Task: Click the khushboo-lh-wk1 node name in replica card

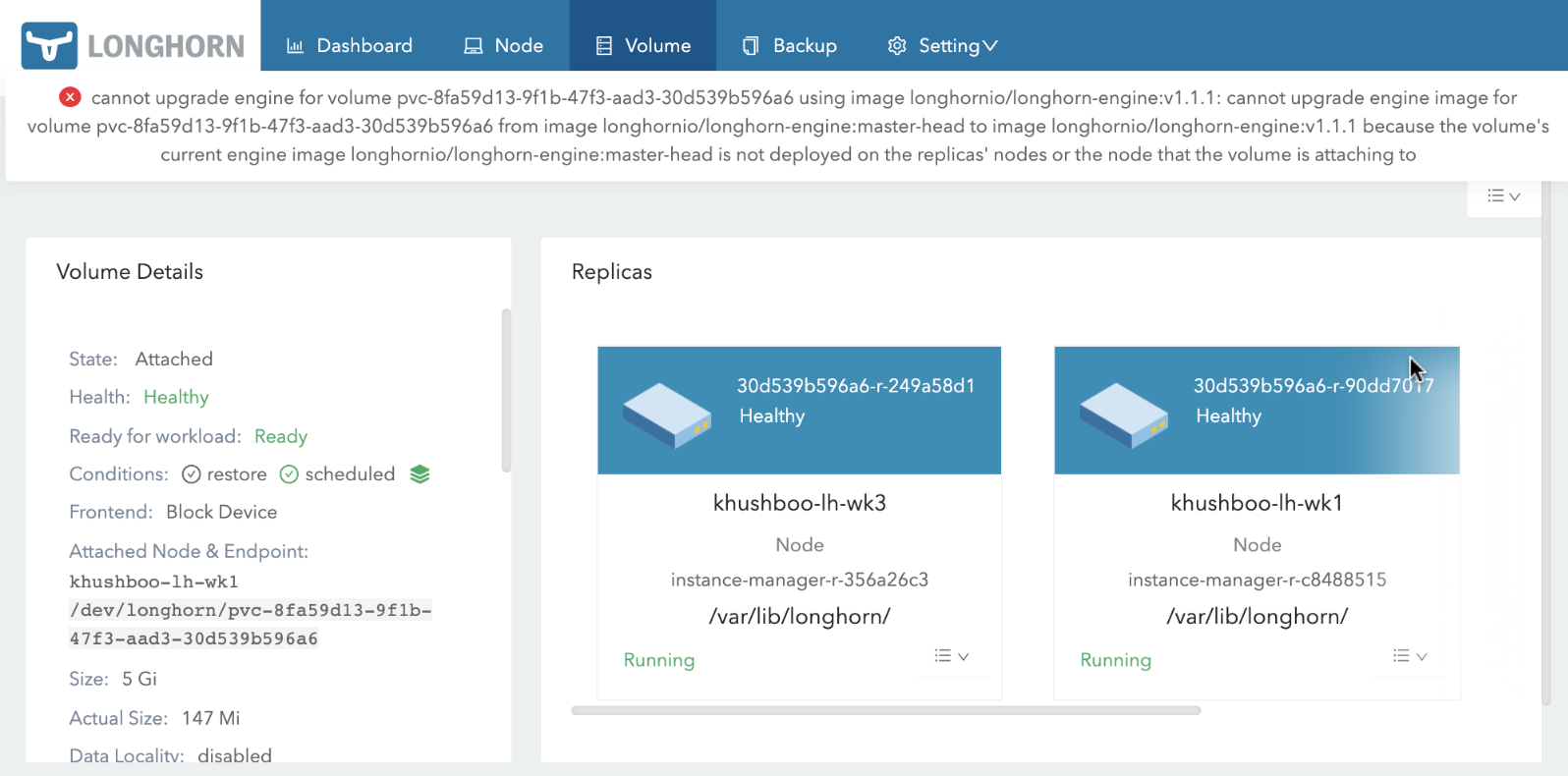Action: click(x=1257, y=503)
